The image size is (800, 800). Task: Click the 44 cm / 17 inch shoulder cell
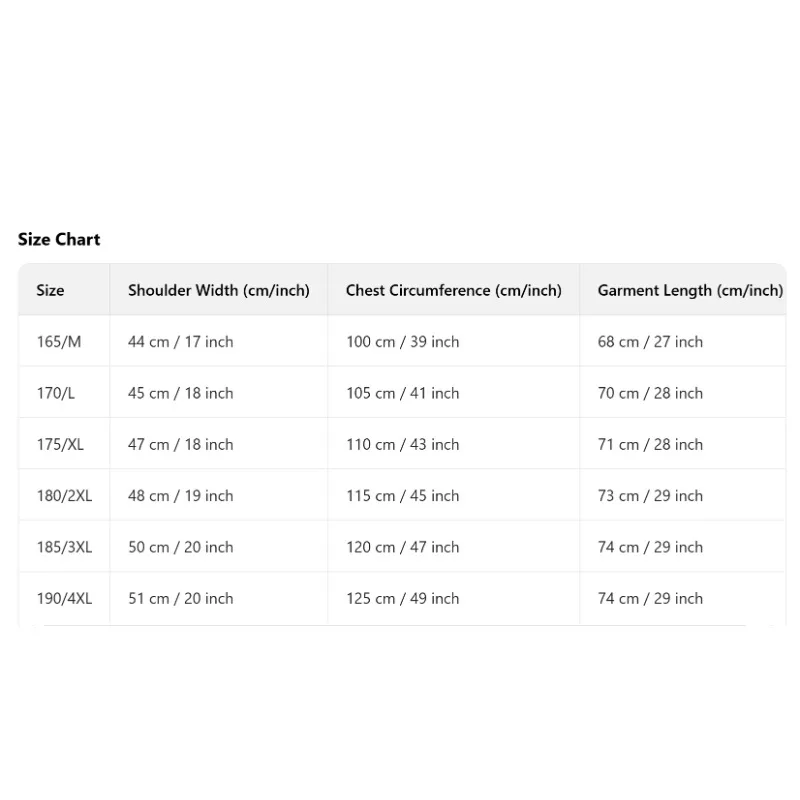[181, 342]
